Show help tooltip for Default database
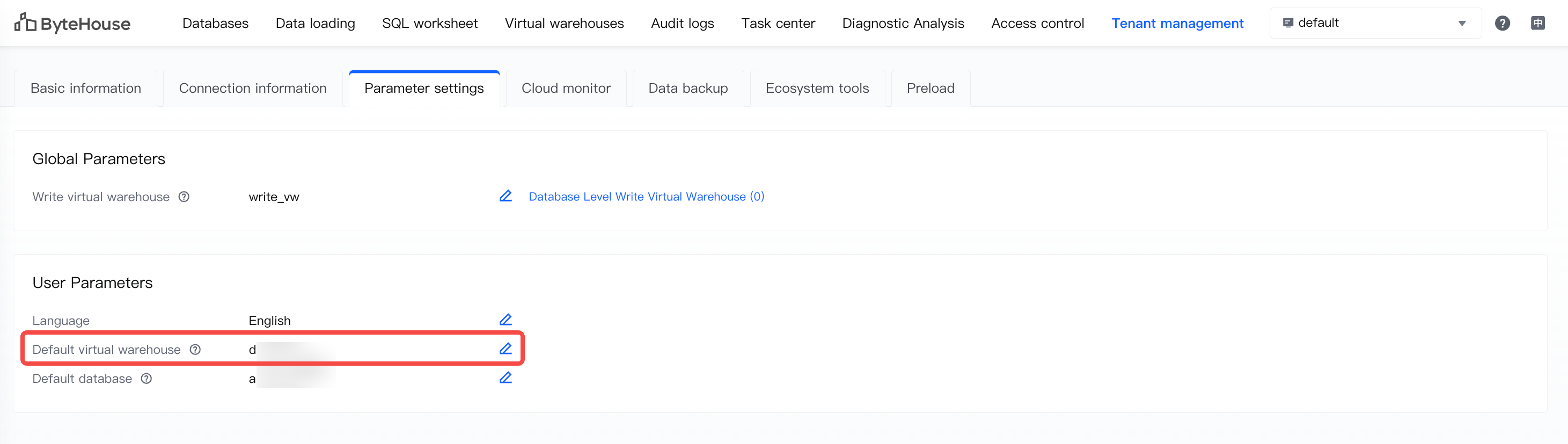1568x444 pixels. pos(146,379)
